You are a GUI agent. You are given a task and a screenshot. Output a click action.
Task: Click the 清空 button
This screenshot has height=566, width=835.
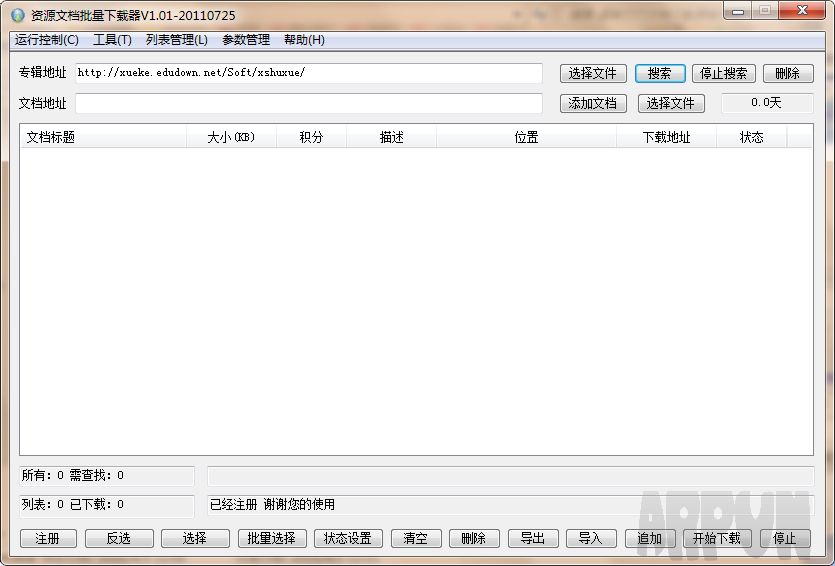point(416,538)
